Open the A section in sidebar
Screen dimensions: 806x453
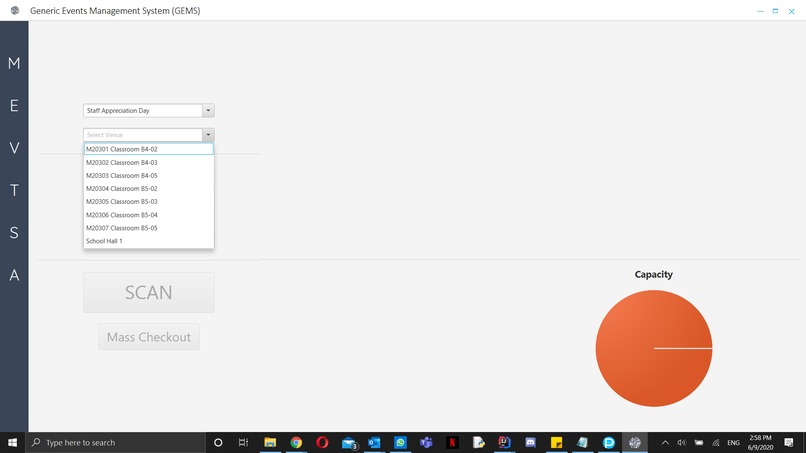point(14,275)
